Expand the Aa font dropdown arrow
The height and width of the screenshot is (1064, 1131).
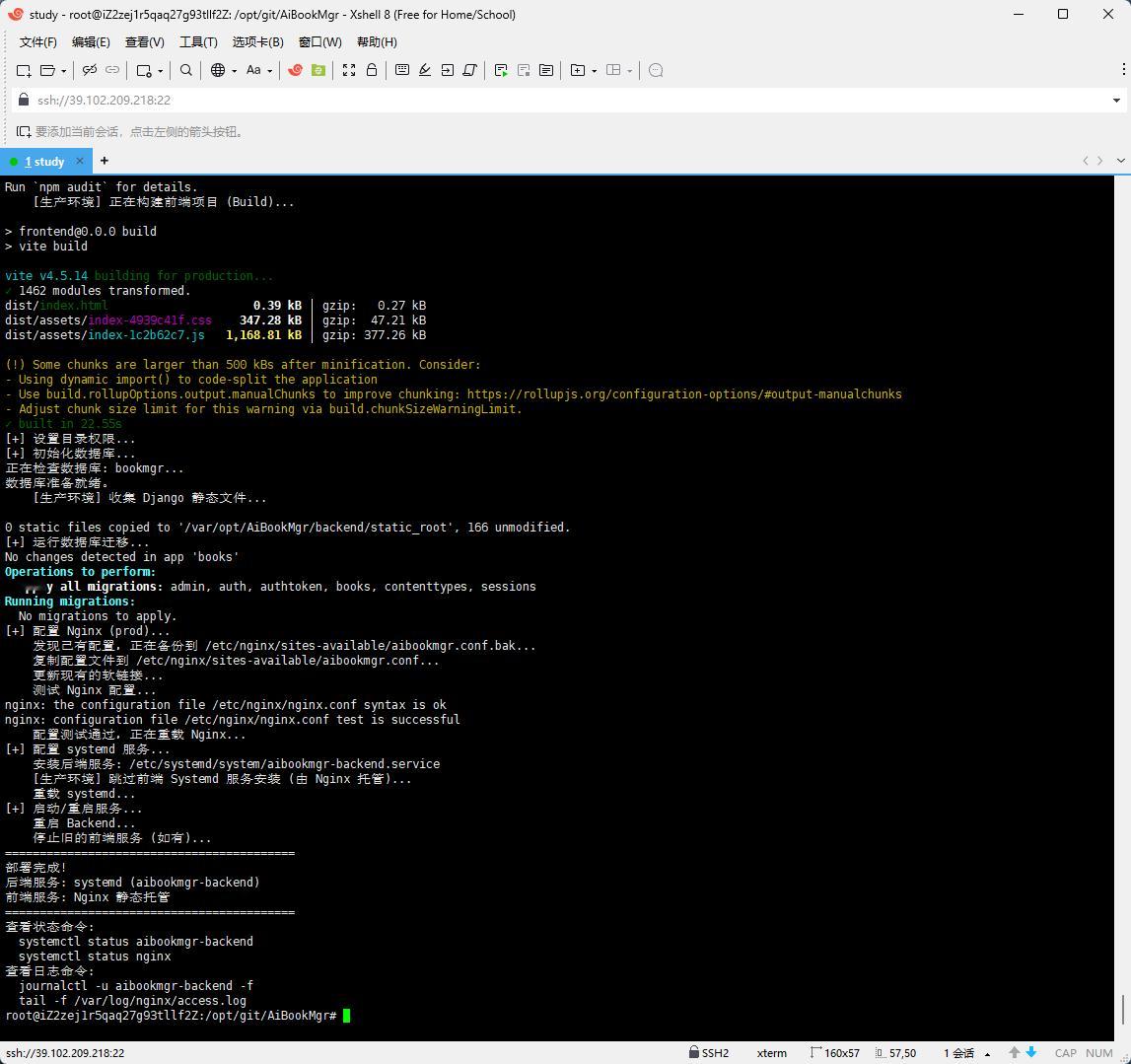pyautogui.click(x=270, y=71)
